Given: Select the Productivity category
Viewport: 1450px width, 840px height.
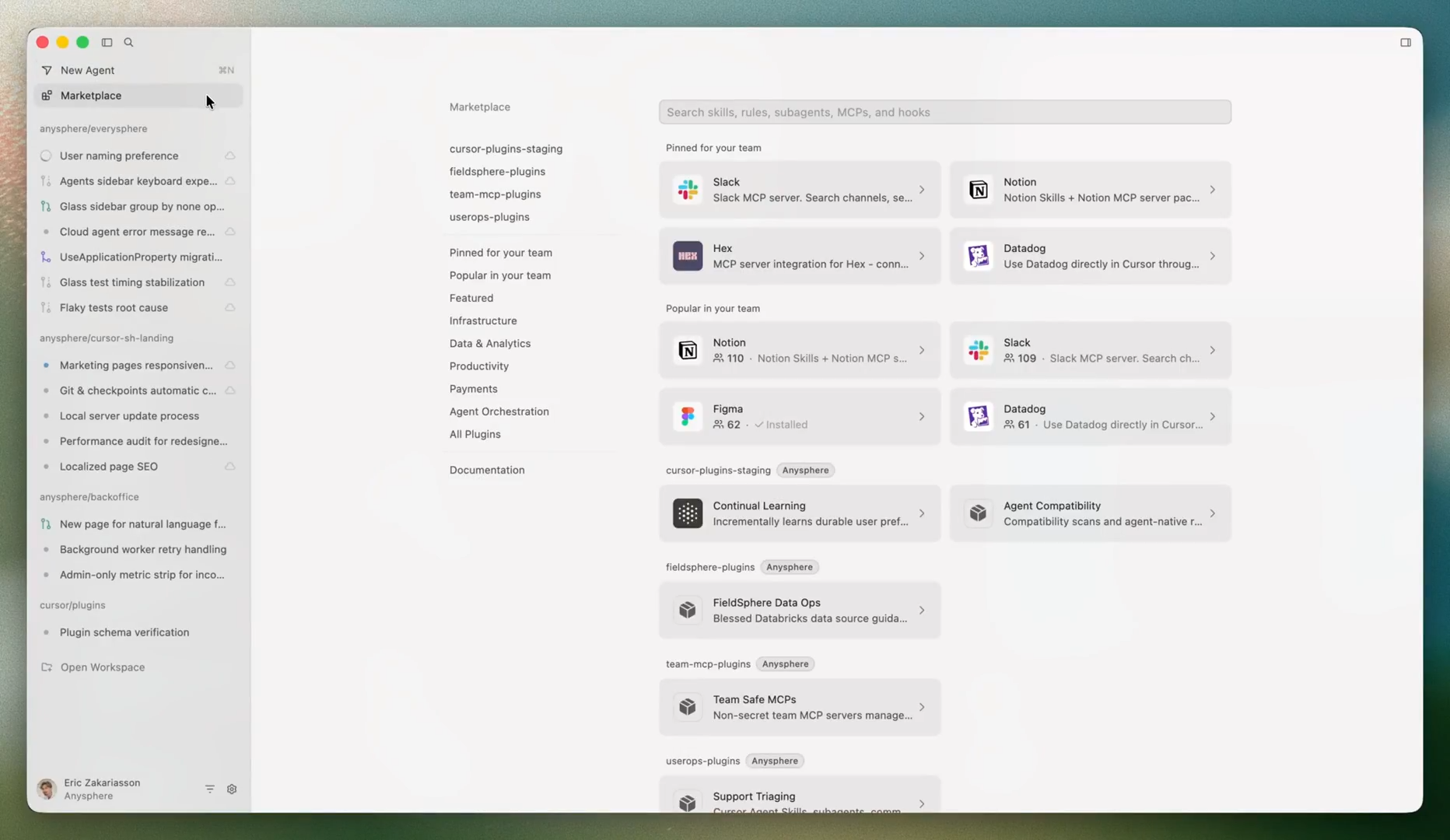Looking at the screenshot, I should [x=478, y=366].
